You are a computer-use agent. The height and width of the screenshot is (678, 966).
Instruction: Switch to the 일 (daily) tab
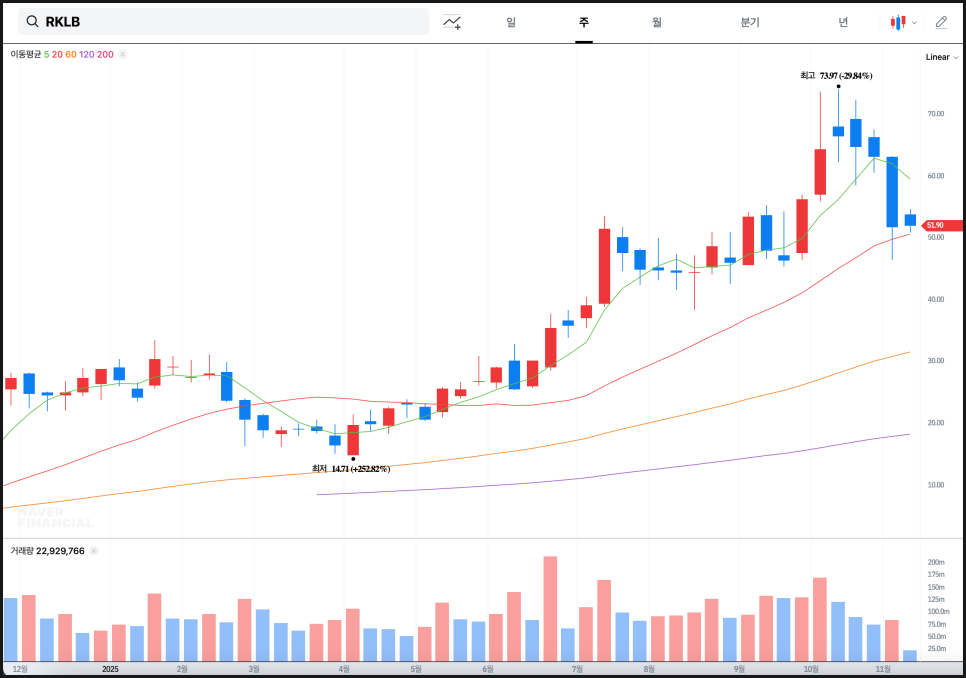pyautogui.click(x=511, y=22)
